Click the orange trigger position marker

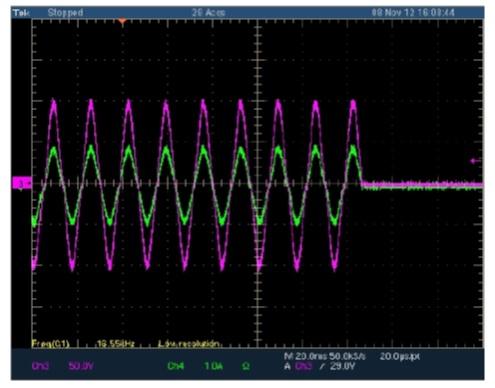(122, 22)
